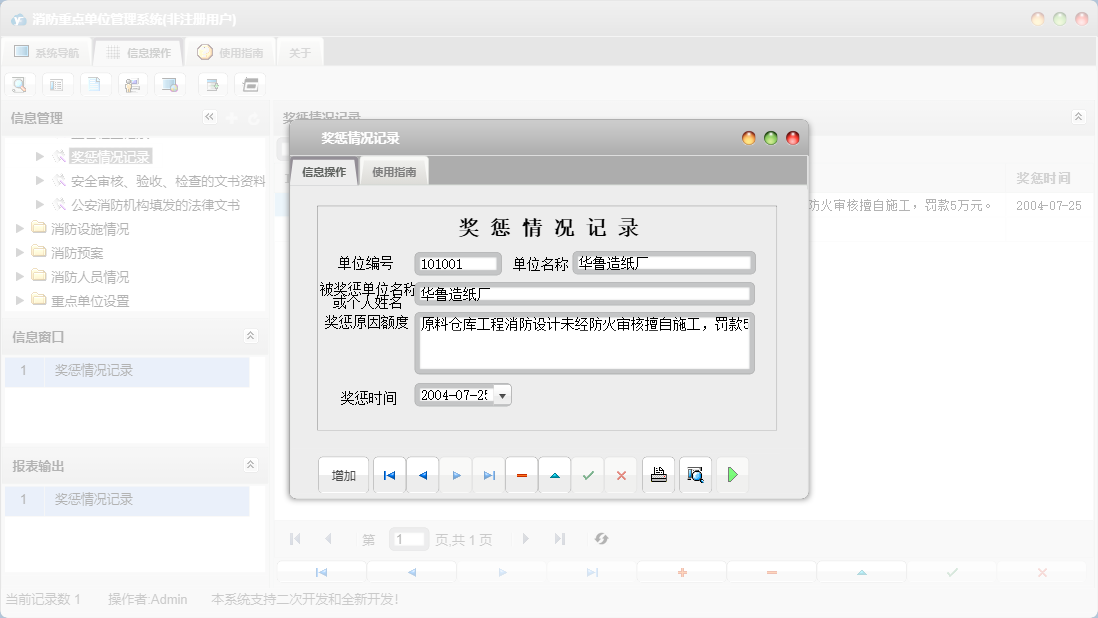Switch to the 使用指南 tab in the dialog
1098x618 pixels.
[394, 170]
